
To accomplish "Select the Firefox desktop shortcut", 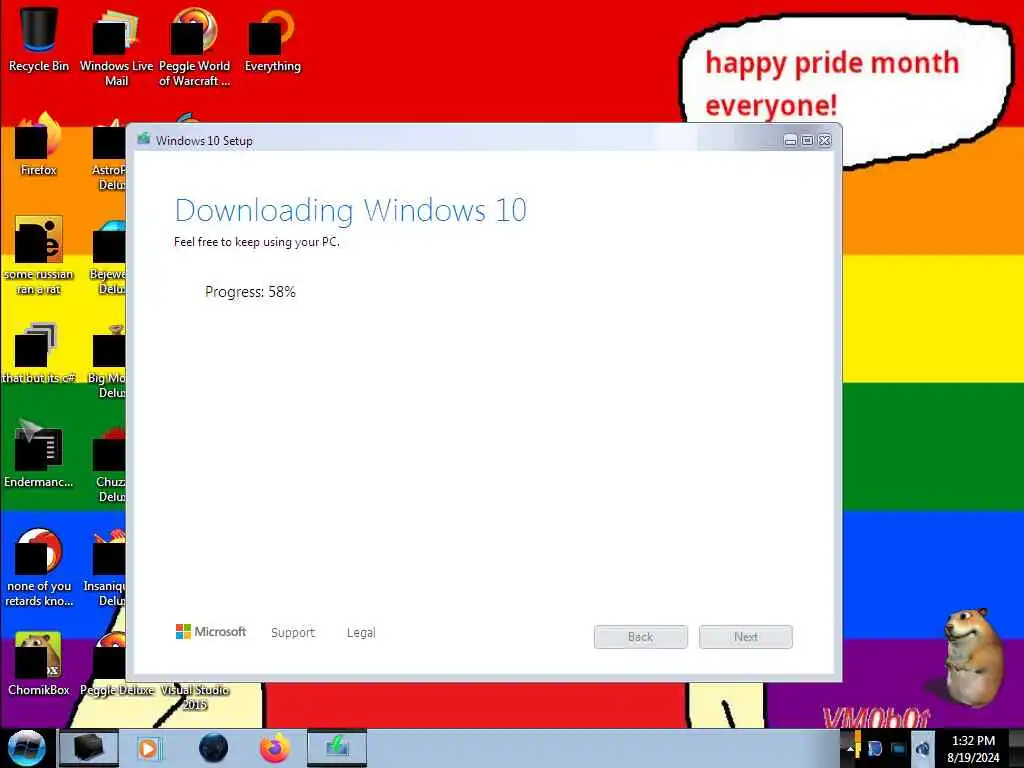I will pyautogui.click(x=39, y=145).
